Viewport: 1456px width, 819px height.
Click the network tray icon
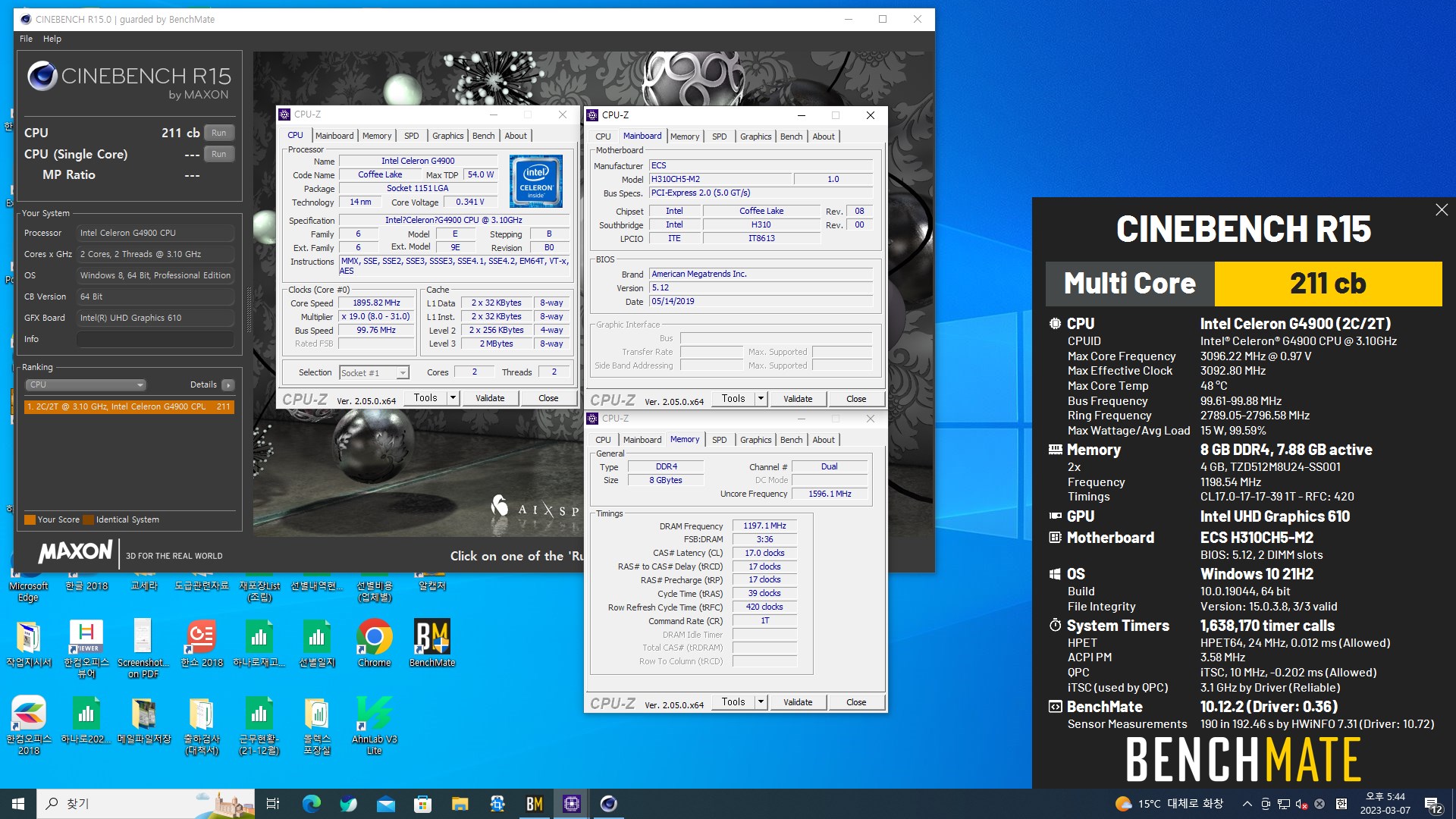pos(1283,804)
